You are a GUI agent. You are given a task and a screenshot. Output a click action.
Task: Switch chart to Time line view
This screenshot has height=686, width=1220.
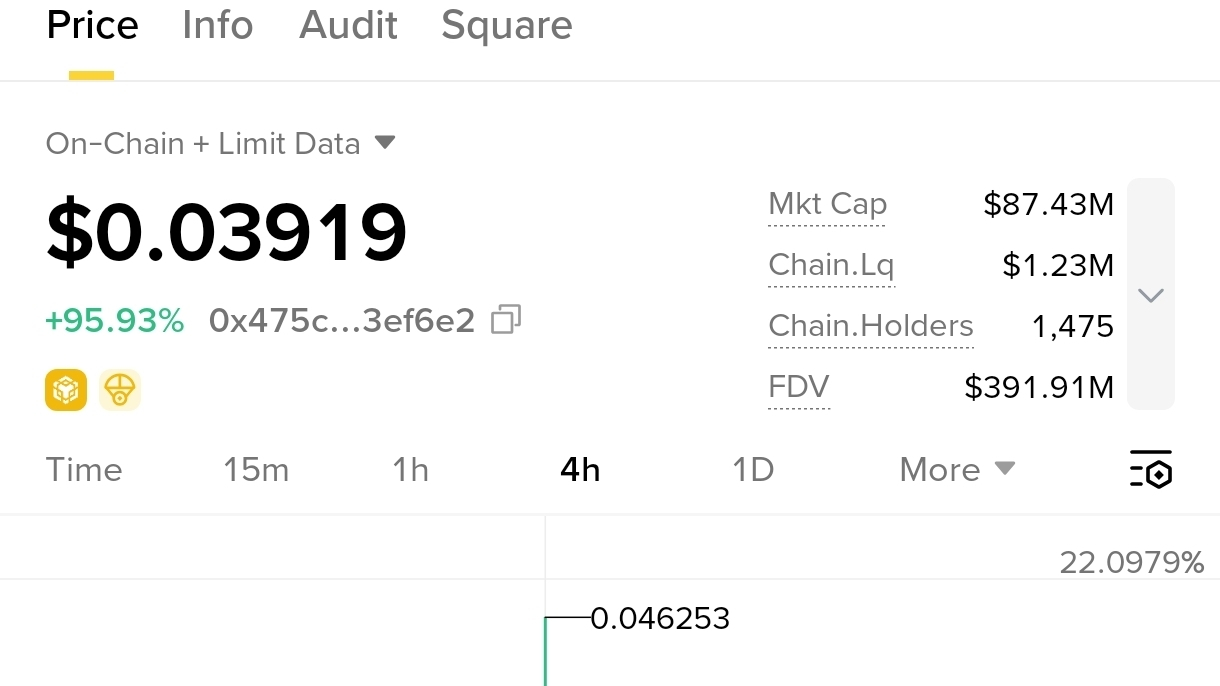(84, 470)
